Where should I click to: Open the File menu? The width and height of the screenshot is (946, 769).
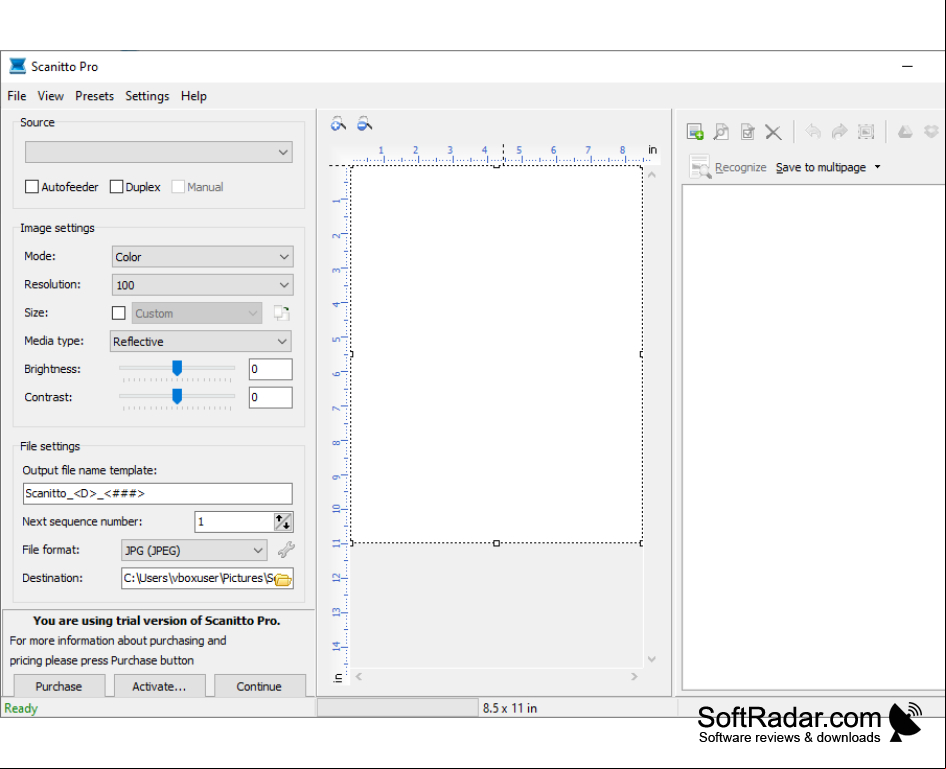pos(16,96)
